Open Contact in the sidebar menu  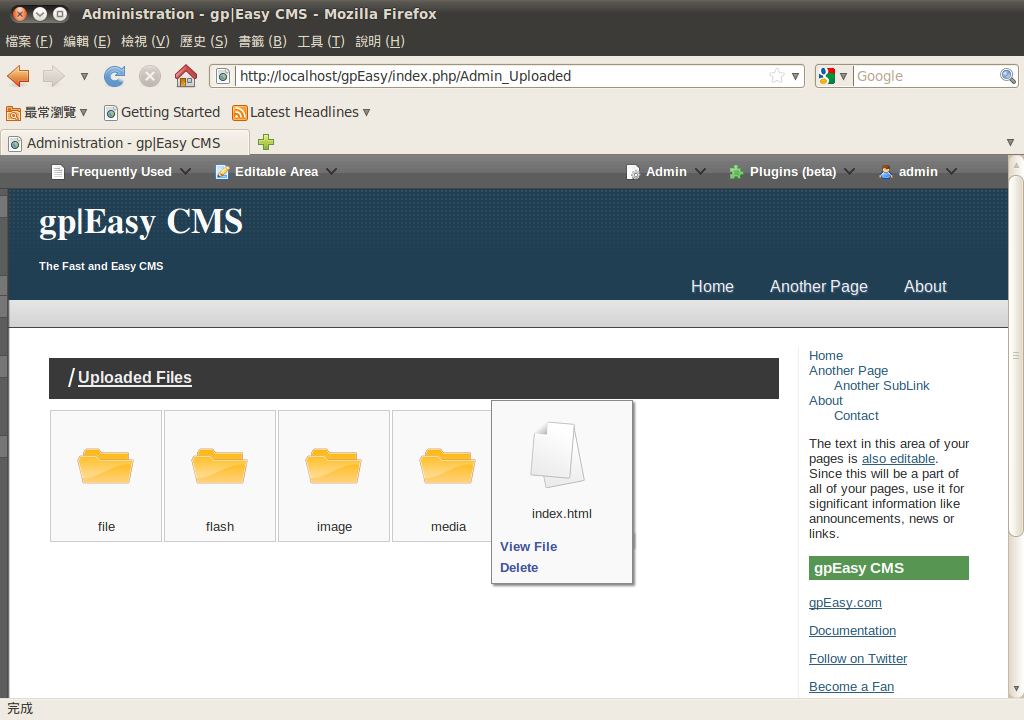tap(856, 416)
